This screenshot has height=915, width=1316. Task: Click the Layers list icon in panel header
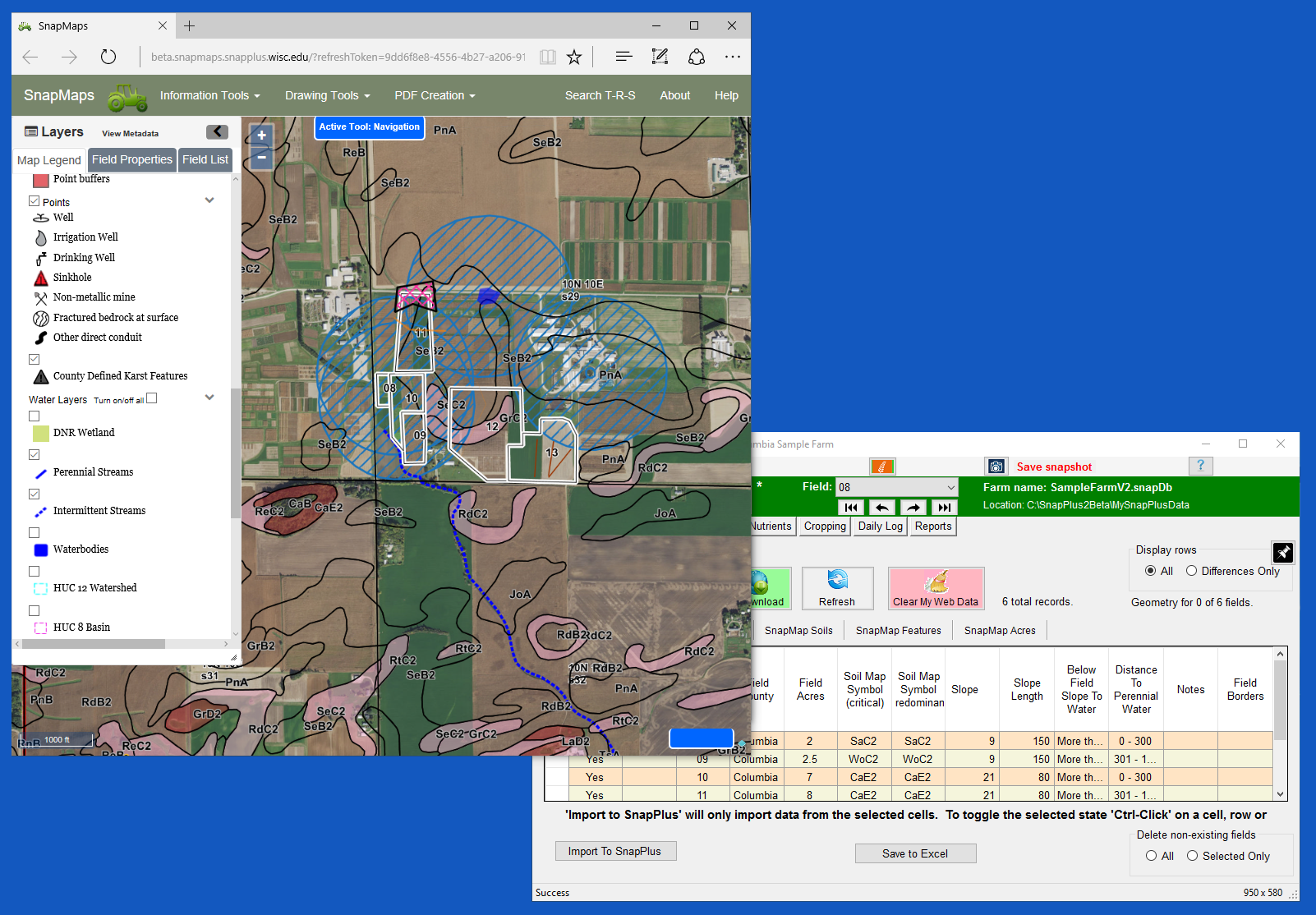(x=31, y=131)
